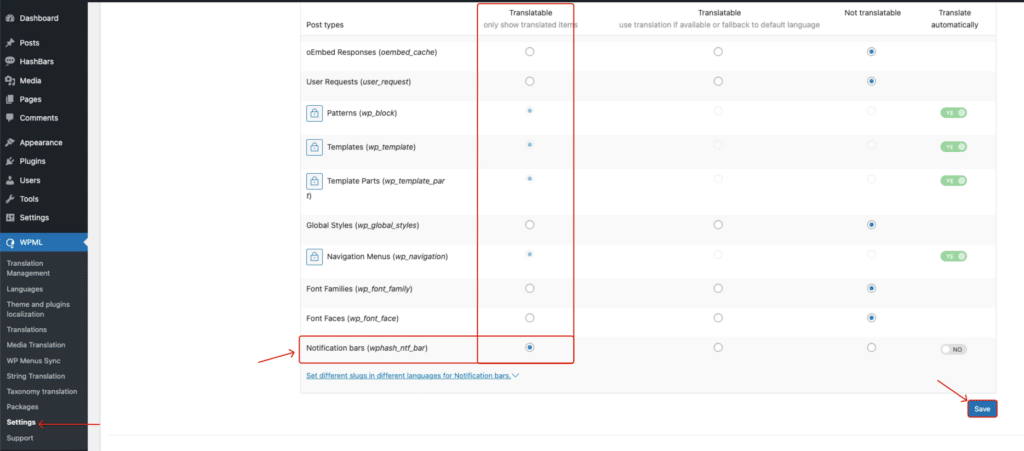Screen dimensions: 1024x451
Task: Open Packages under WPML
Action: tap(22, 407)
